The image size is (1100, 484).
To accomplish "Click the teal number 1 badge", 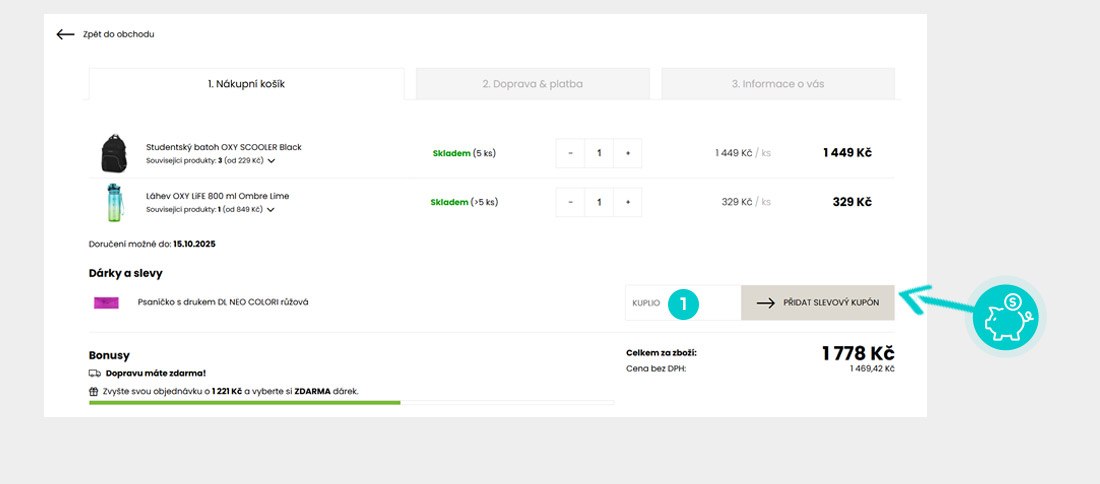I will coord(683,303).
